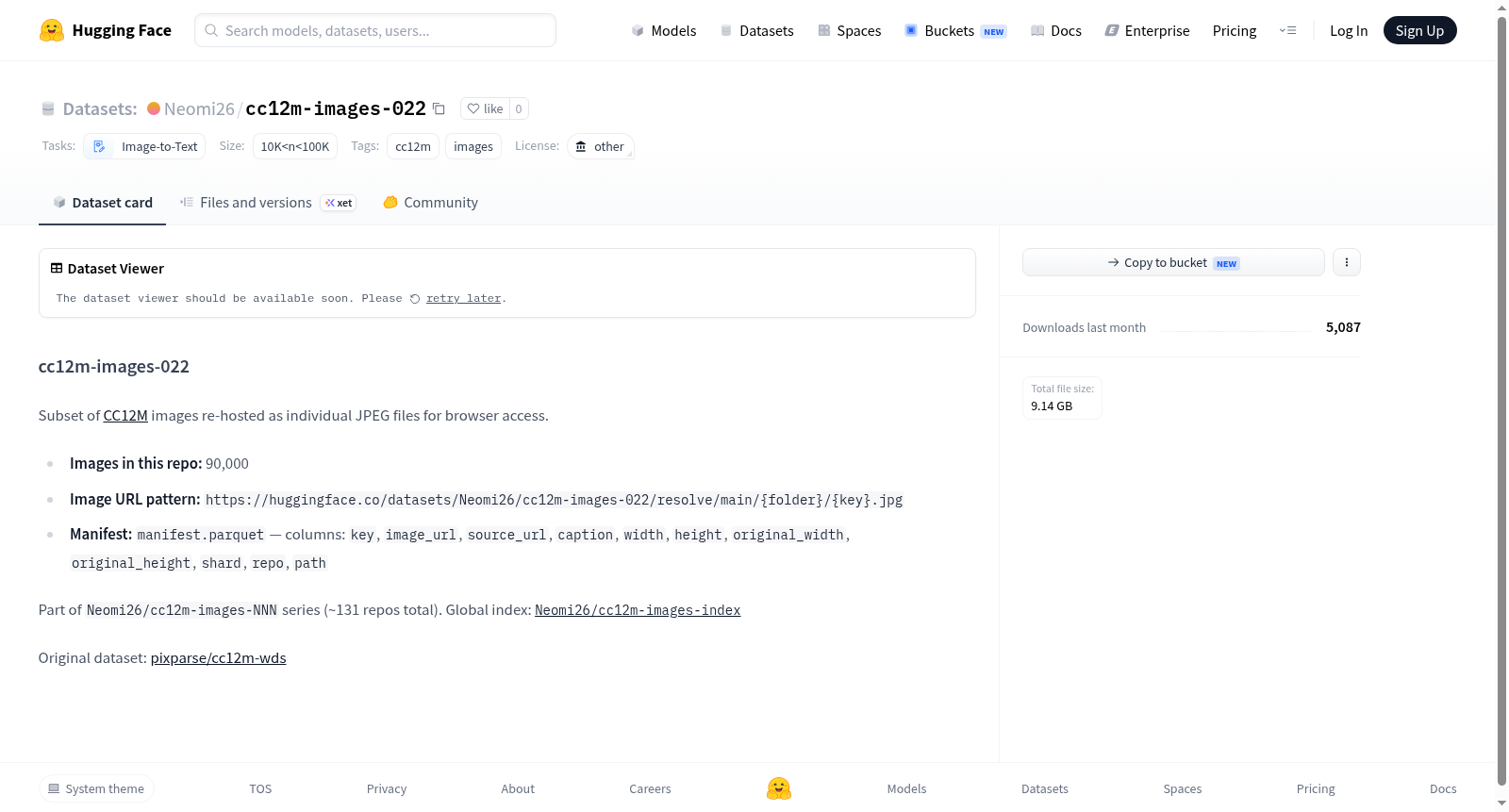Click the Datasets: breadcrumb link
Image resolution: width=1509 pixels, height=812 pixels.
pos(100,108)
